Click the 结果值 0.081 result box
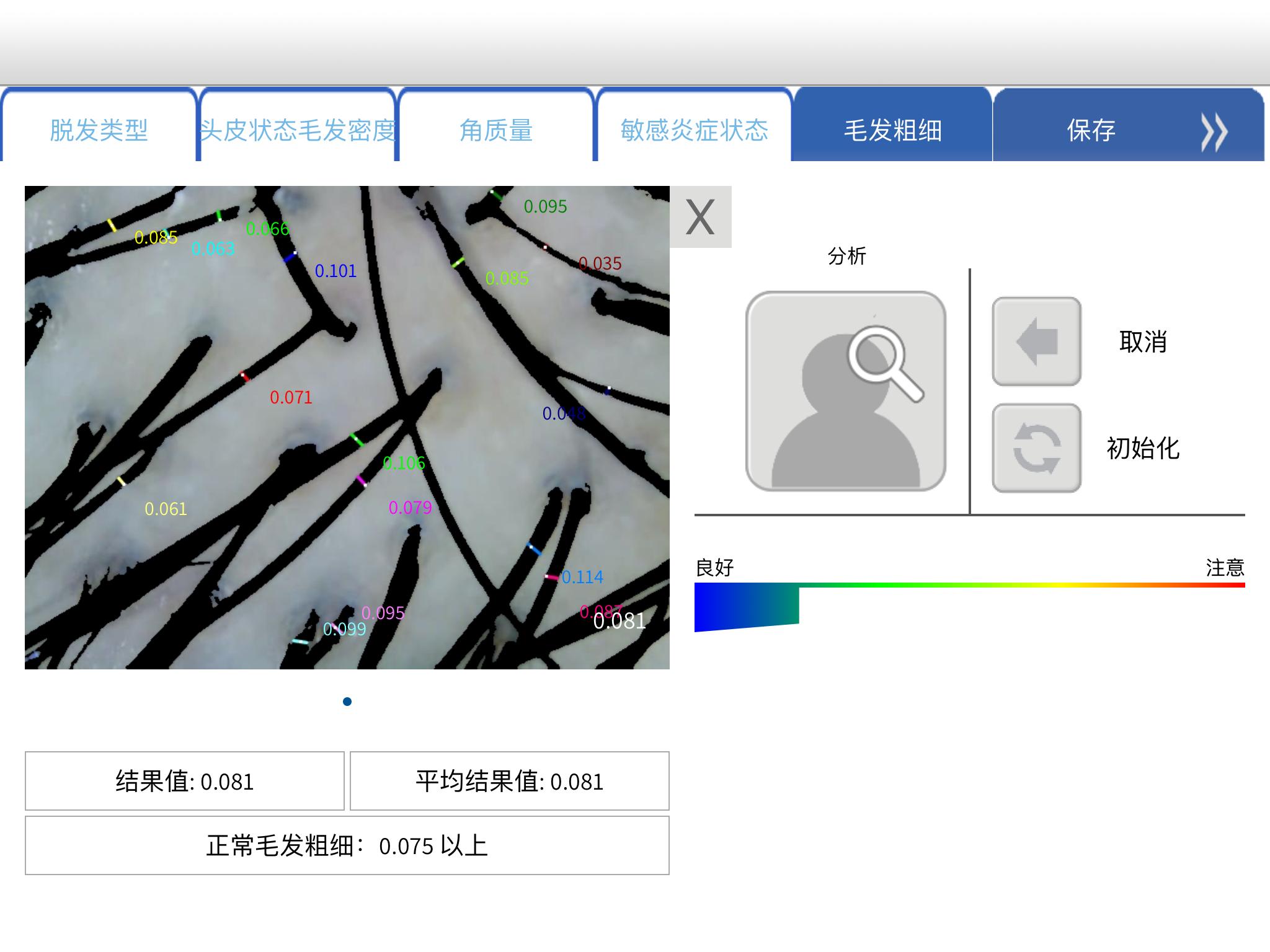 (x=185, y=781)
